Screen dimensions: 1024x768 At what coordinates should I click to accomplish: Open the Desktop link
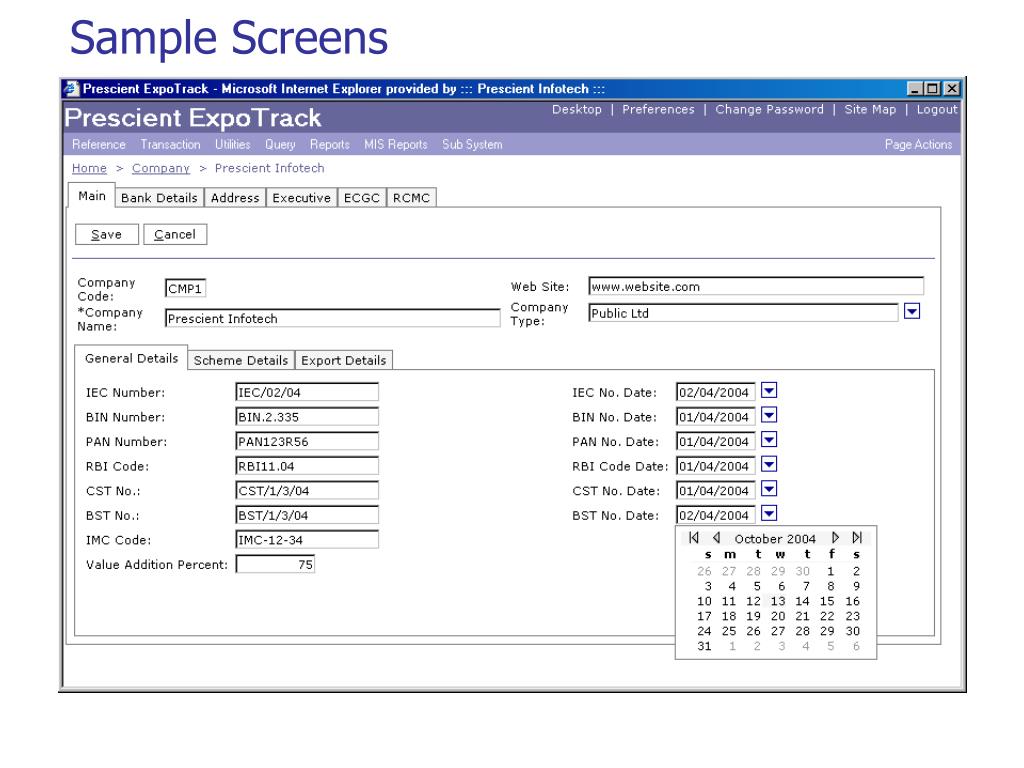point(577,109)
